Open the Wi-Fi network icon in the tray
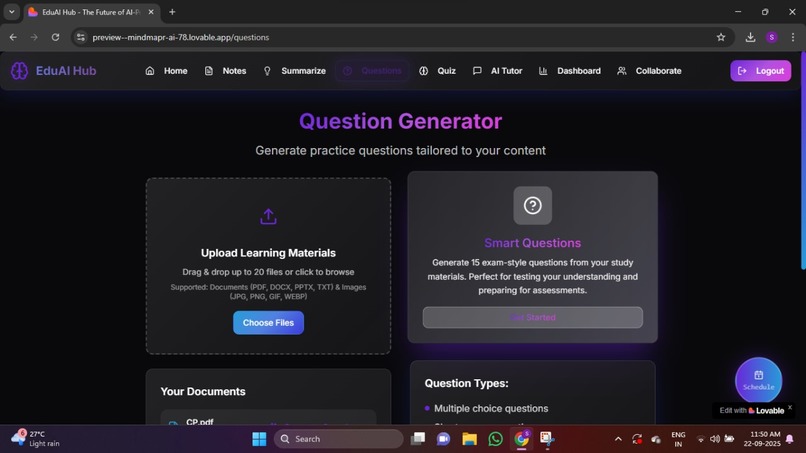806x453 pixels. [x=701, y=439]
